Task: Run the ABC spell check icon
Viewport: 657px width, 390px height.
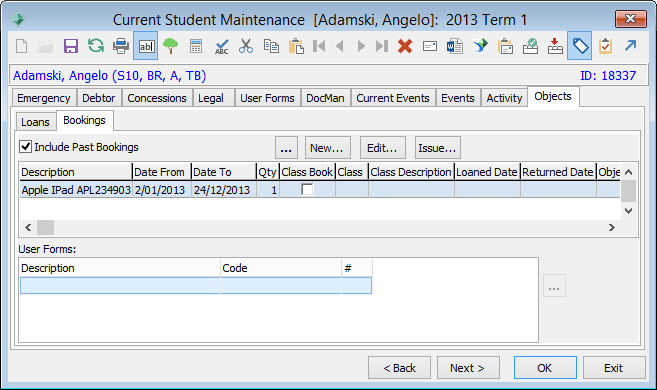Action: tap(221, 46)
